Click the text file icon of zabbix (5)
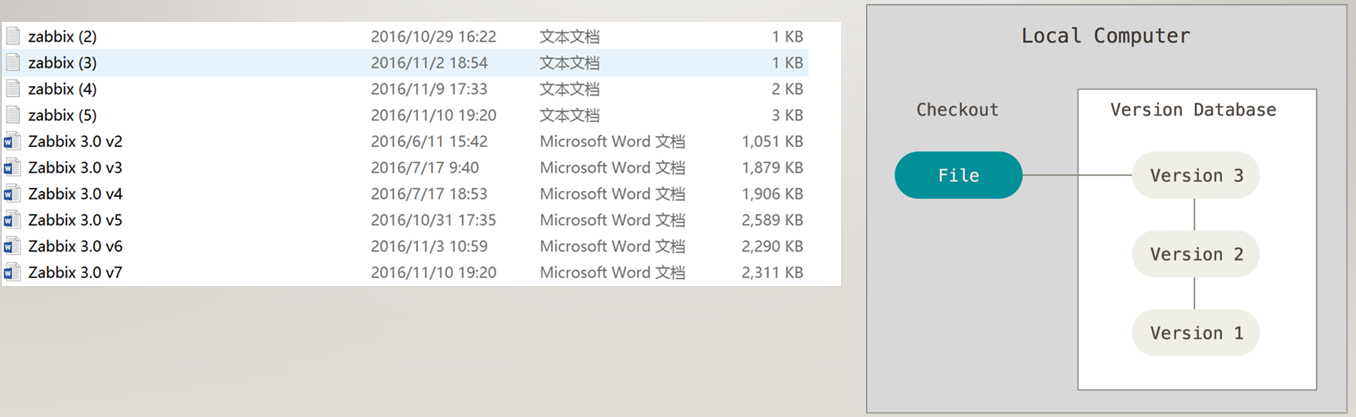This screenshot has height=417, width=1356. pyautogui.click(x=12, y=115)
